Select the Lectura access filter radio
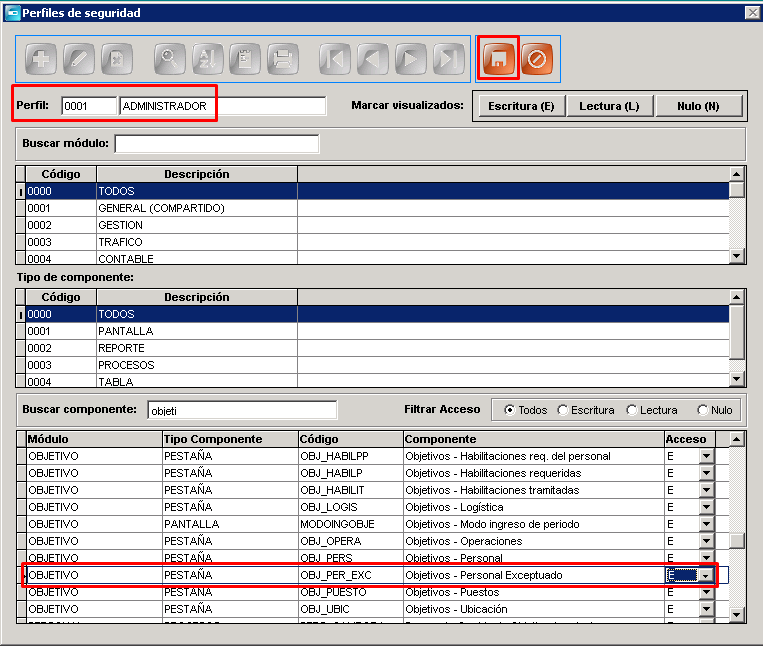 click(x=632, y=410)
